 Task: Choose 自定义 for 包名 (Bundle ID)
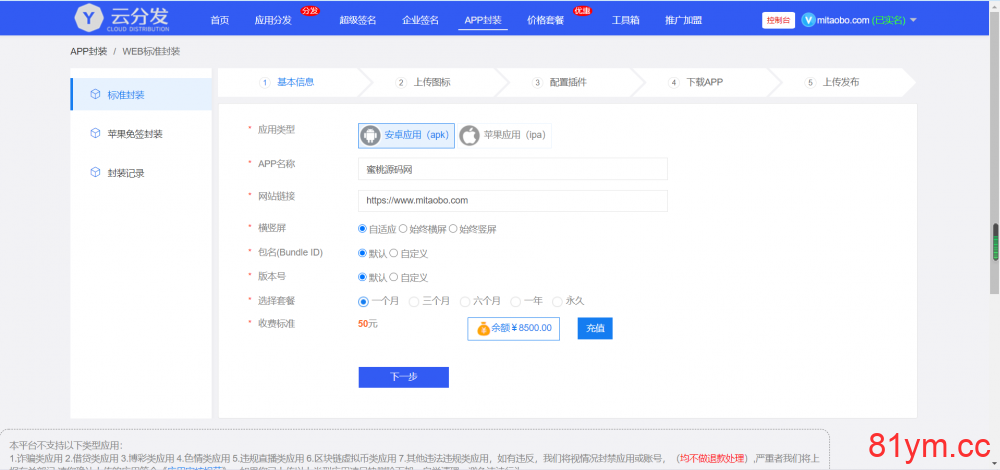tap(393, 253)
